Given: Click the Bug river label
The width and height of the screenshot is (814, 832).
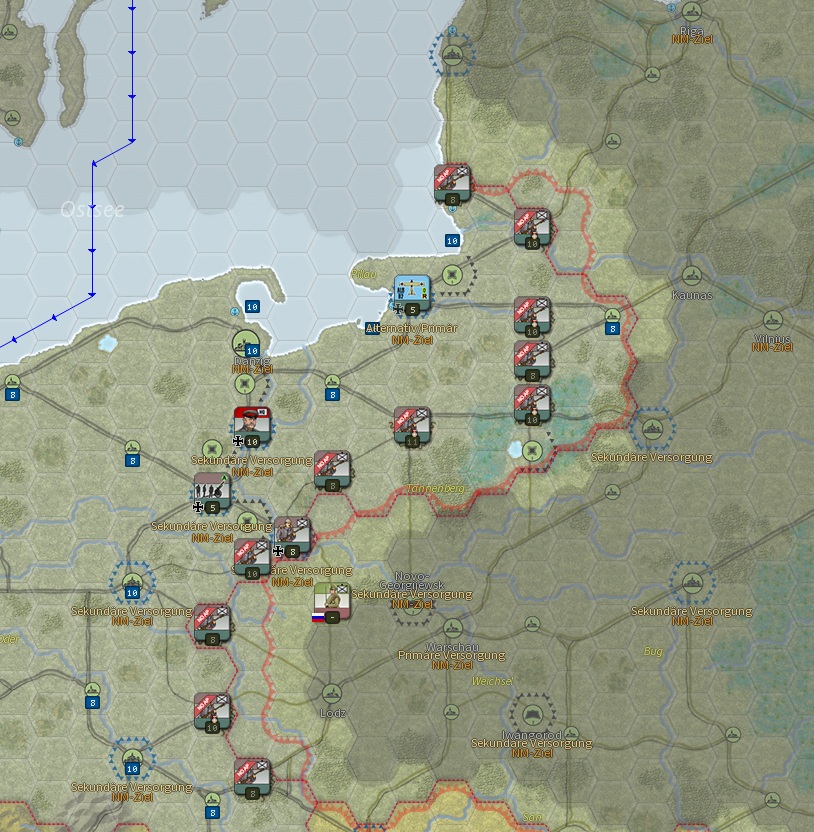Looking at the screenshot, I should pyautogui.click(x=653, y=651).
